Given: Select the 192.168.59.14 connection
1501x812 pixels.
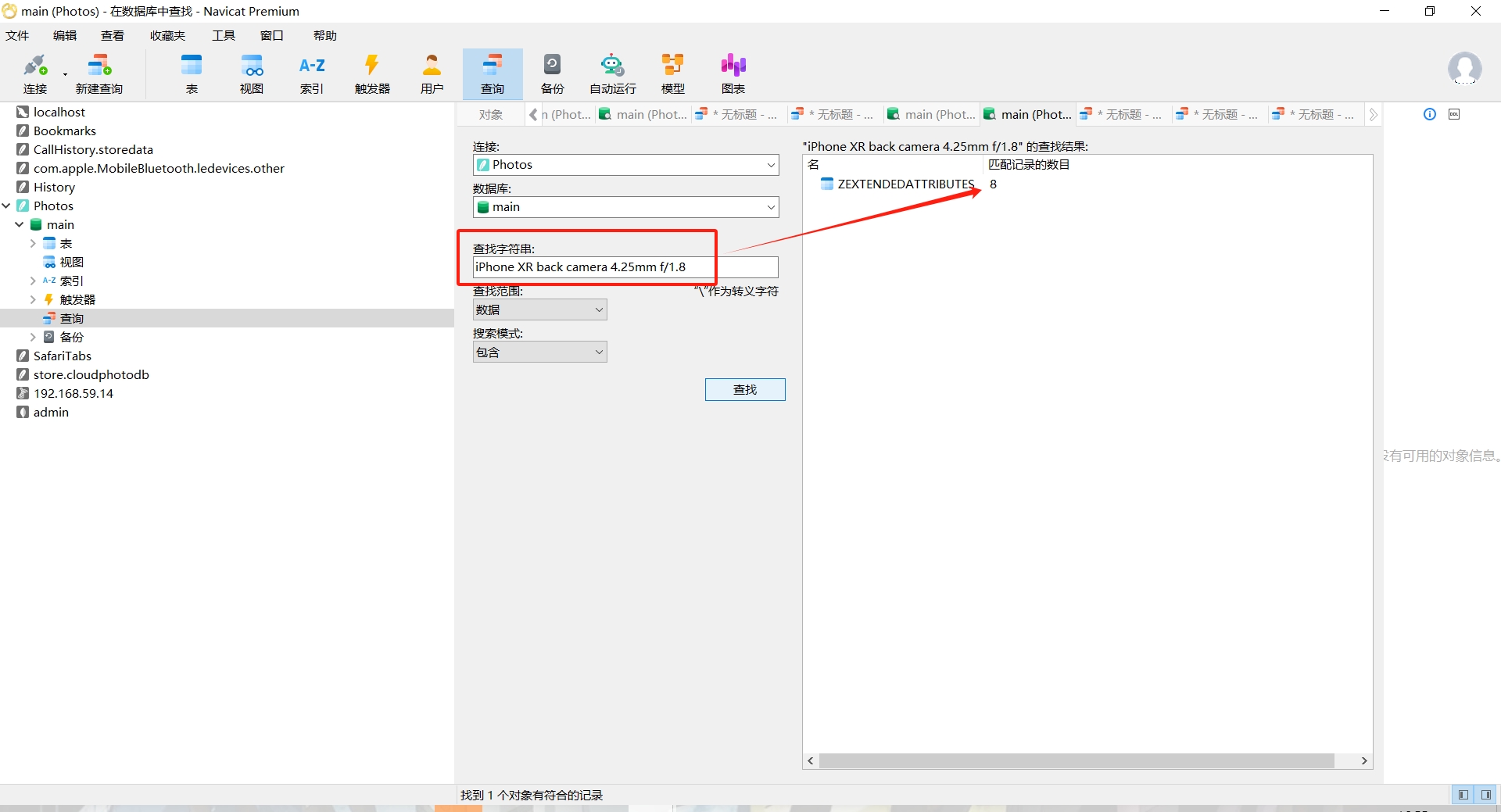Looking at the screenshot, I should [73, 393].
